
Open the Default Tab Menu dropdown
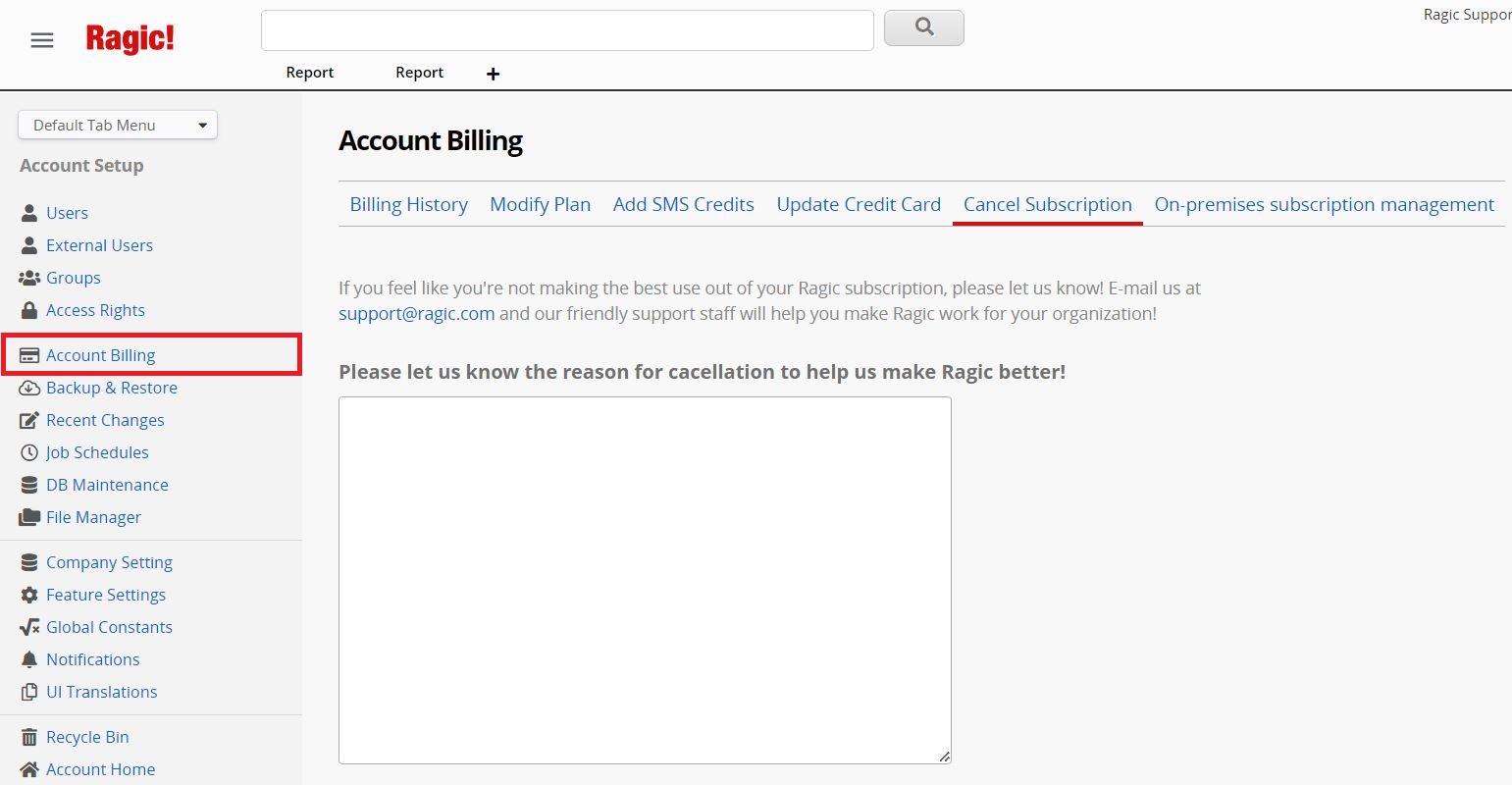[118, 125]
